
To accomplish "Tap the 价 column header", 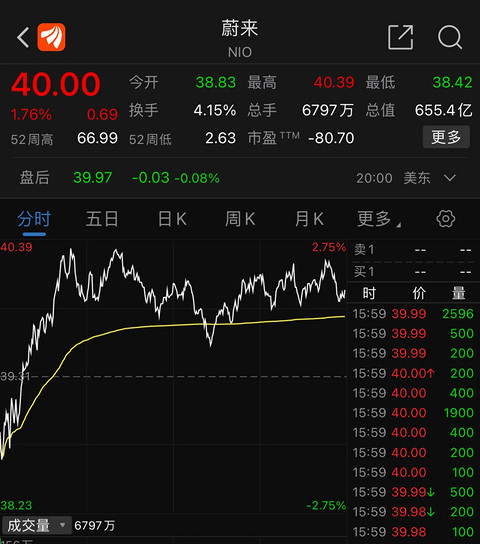I will click(419, 294).
